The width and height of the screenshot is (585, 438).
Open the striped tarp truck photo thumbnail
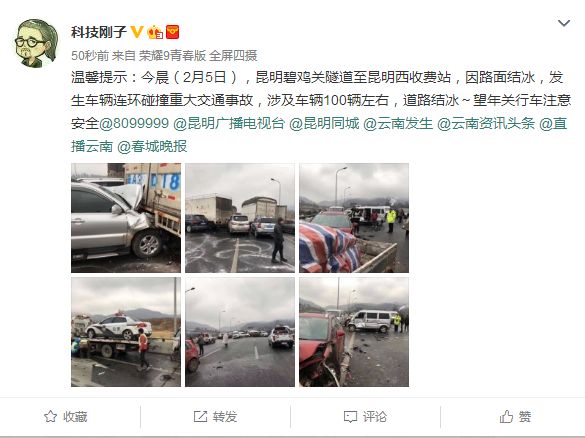click(354, 218)
